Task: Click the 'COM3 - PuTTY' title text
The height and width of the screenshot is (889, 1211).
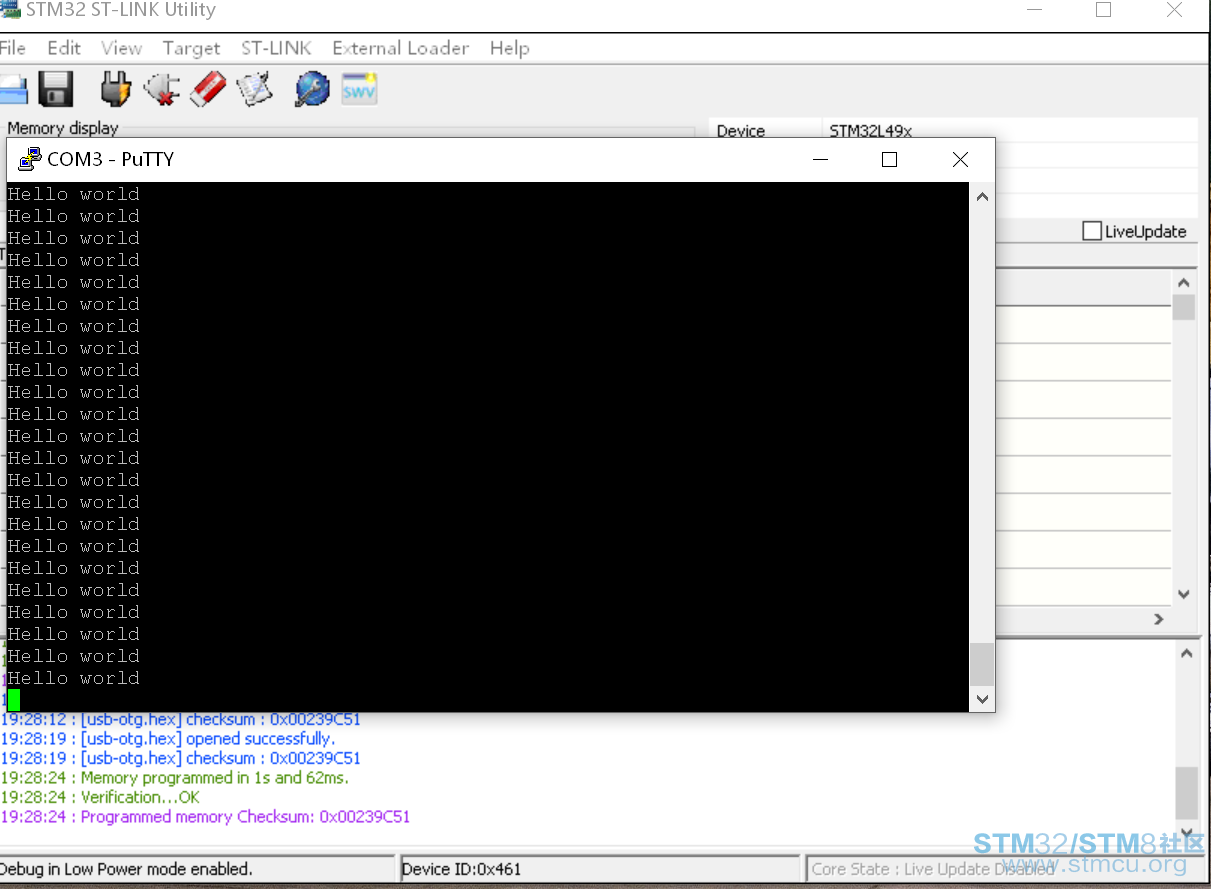Action: coord(111,159)
